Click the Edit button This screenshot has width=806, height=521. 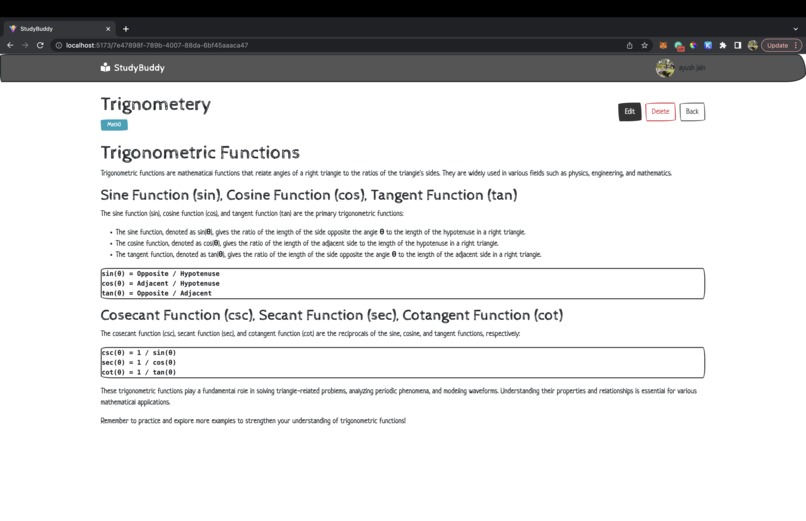point(630,111)
